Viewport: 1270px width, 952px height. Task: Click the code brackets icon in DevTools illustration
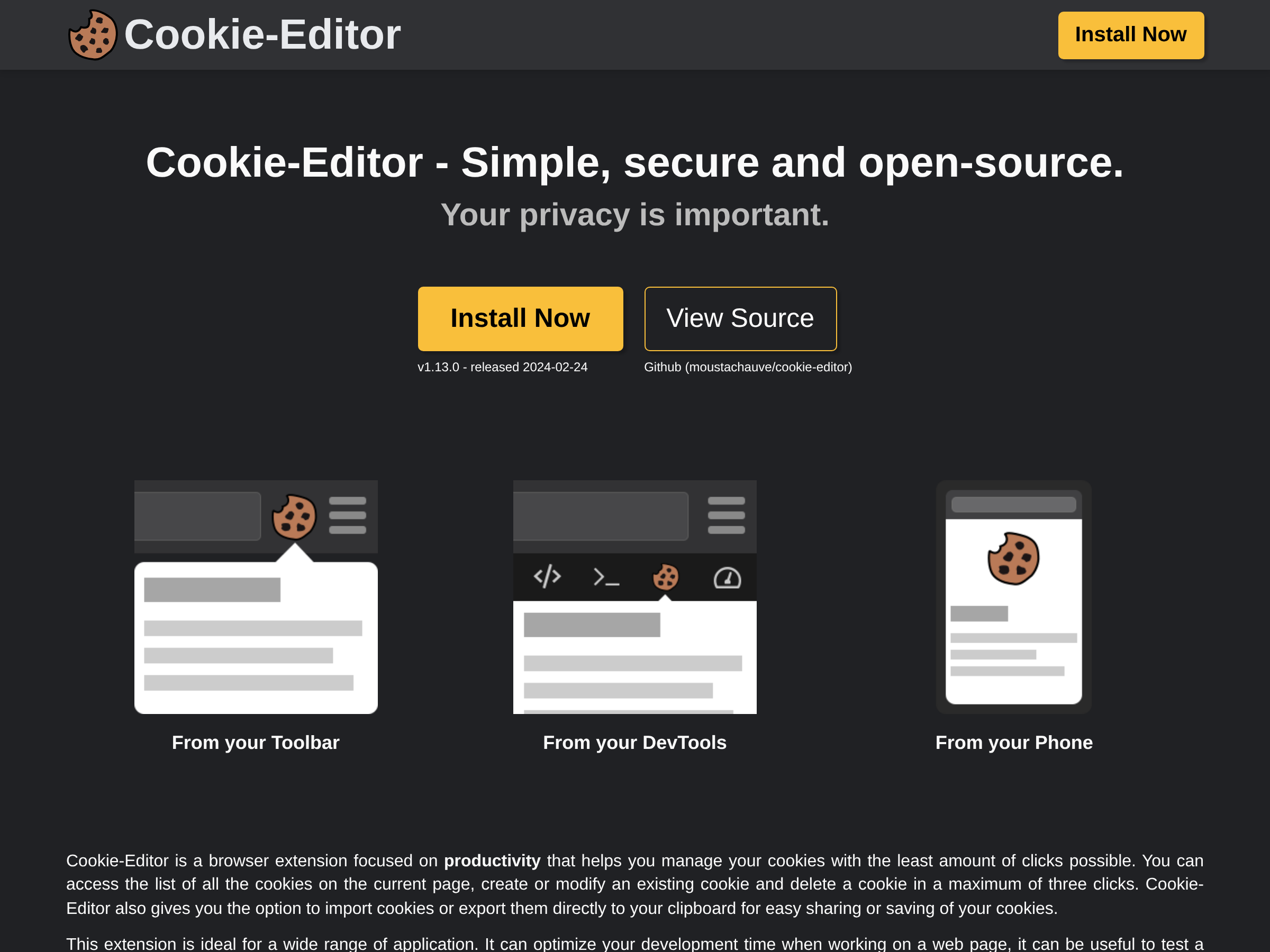[x=547, y=576]
